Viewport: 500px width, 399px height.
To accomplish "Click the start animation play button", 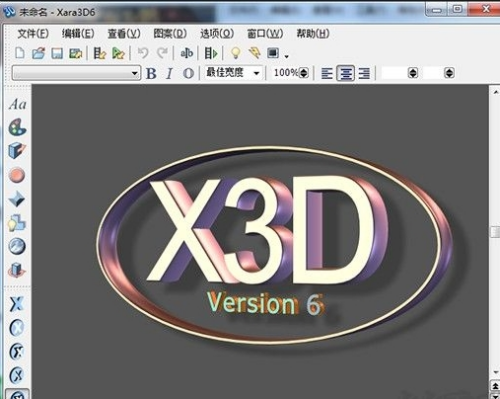I will (211, 53).
